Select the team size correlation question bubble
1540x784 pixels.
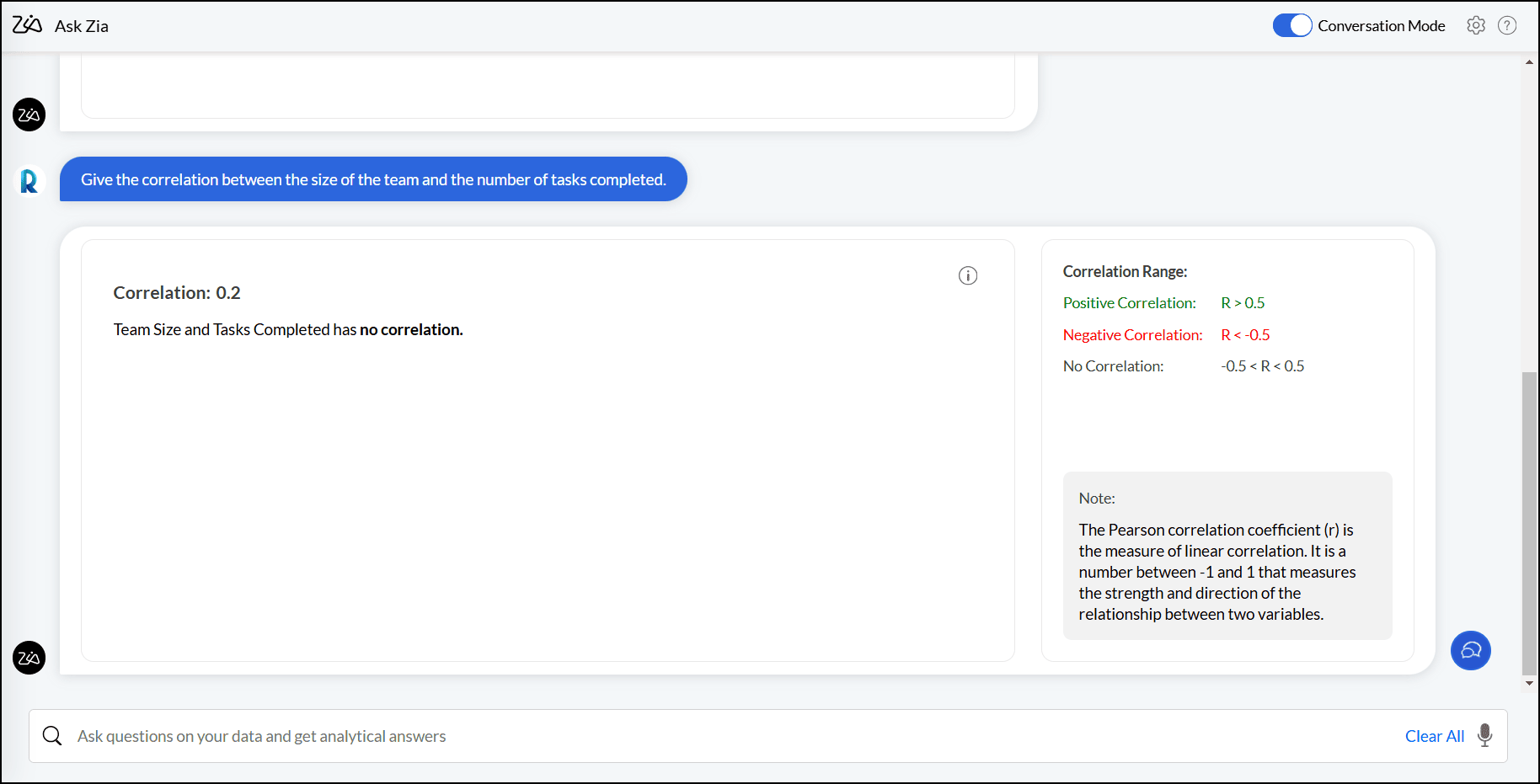373,179
